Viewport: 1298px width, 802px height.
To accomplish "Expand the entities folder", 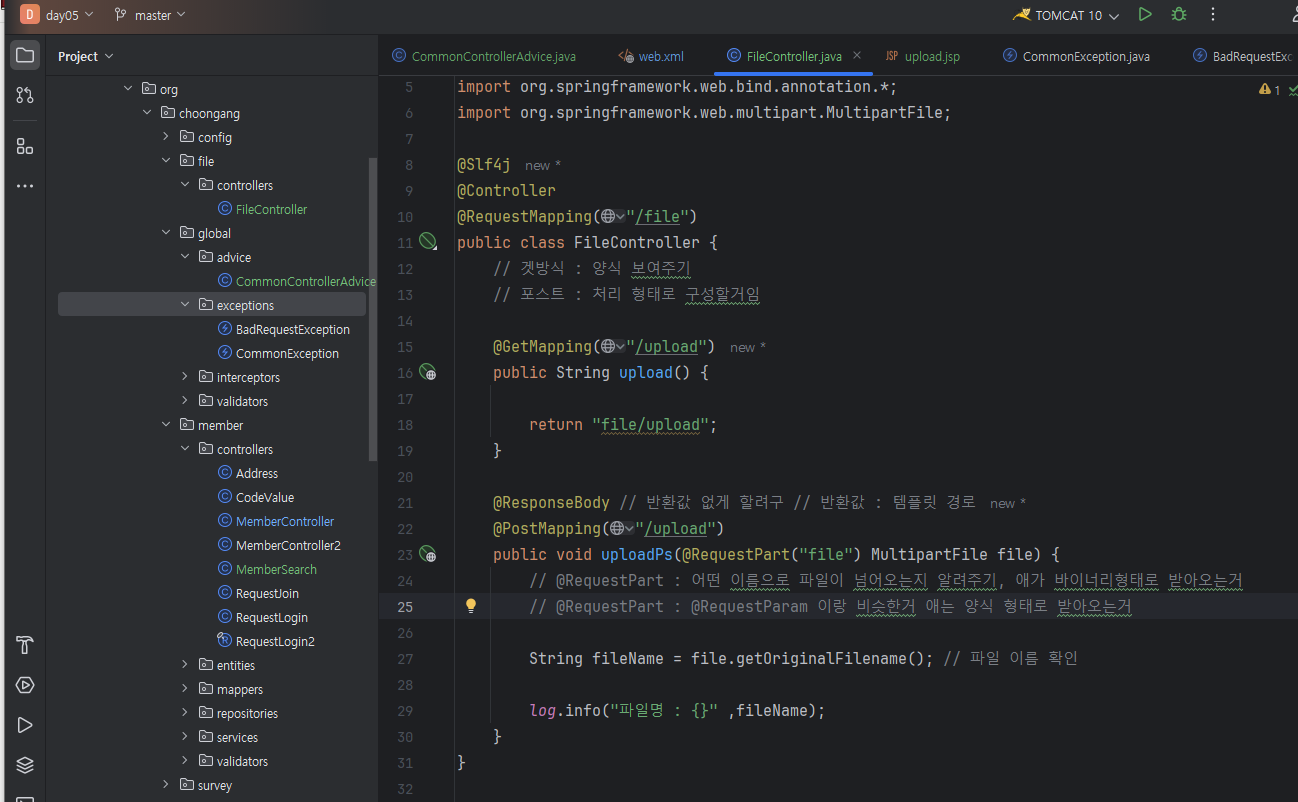I will click(x=185, y=665).
